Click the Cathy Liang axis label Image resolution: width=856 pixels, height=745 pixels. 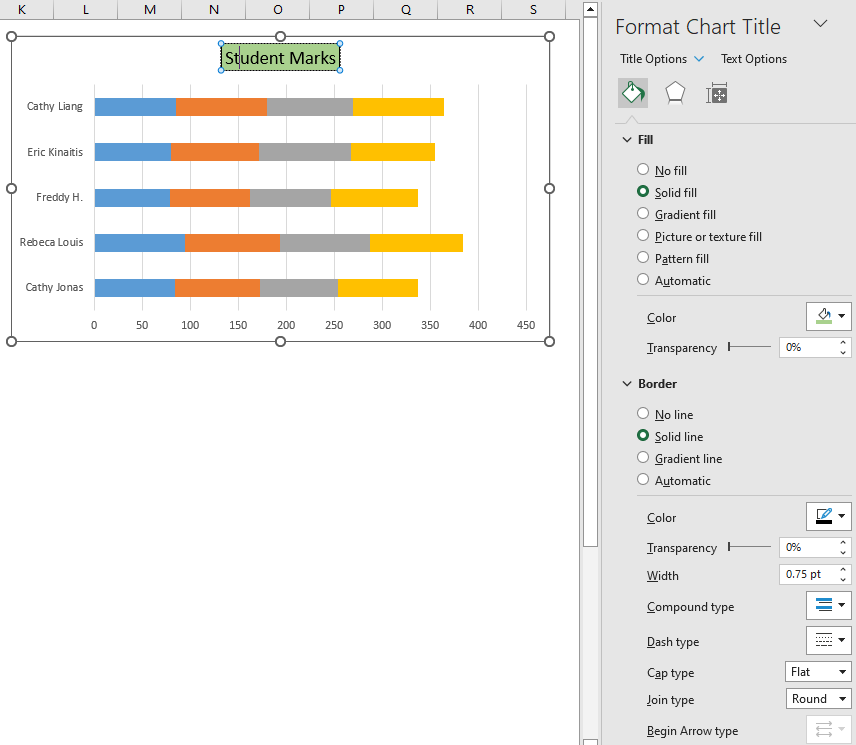(55, 106)
